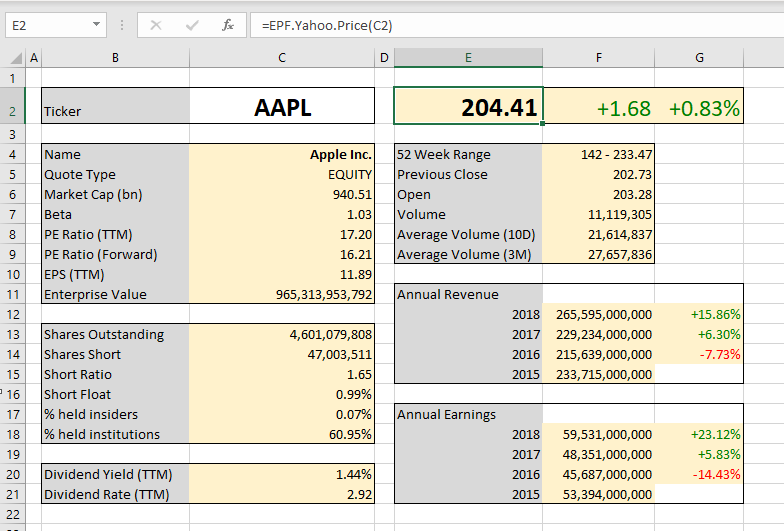
Task: Click the Ticker label cell
Action: click(116, 106)
